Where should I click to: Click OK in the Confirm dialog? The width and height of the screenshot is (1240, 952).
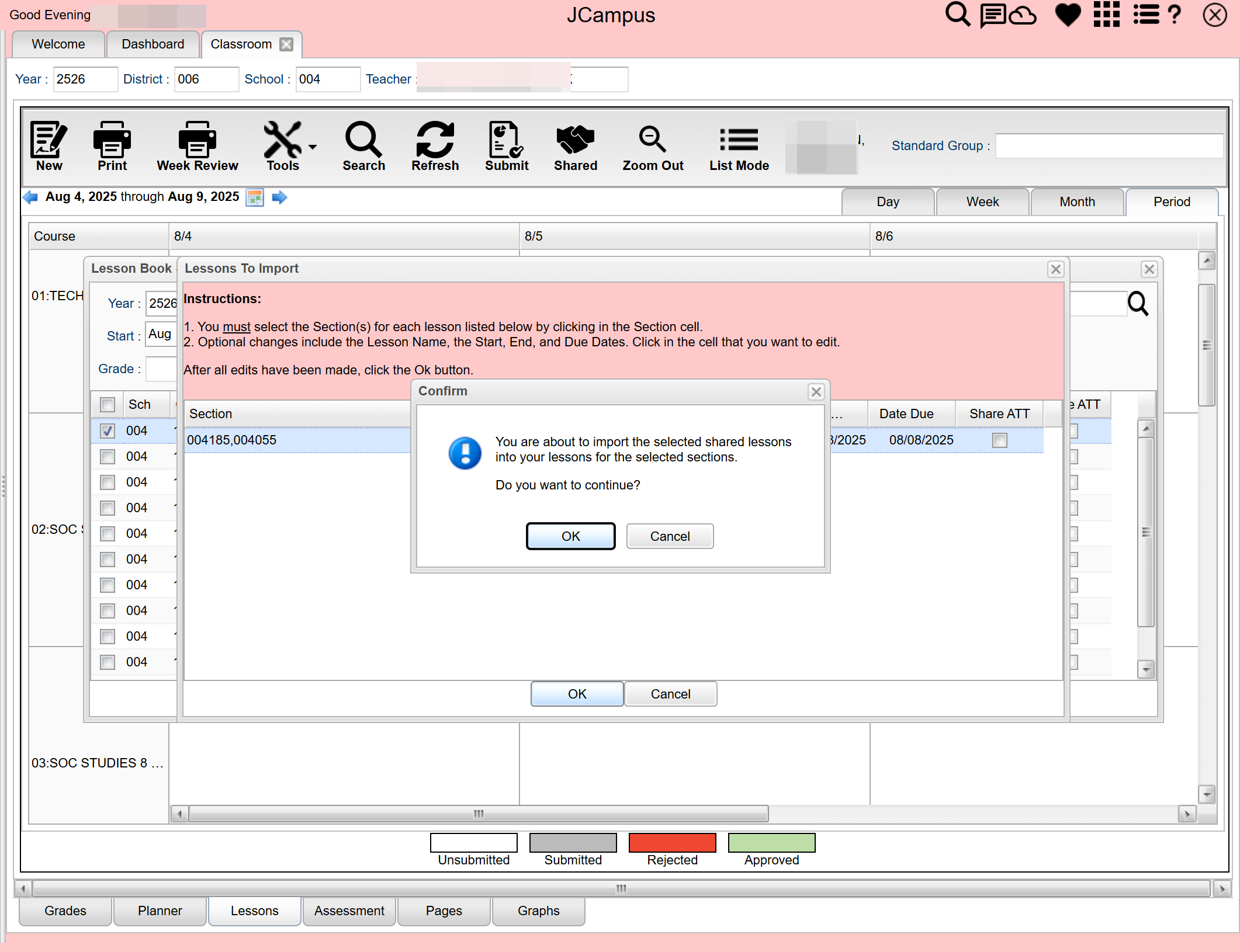[570, 536]
